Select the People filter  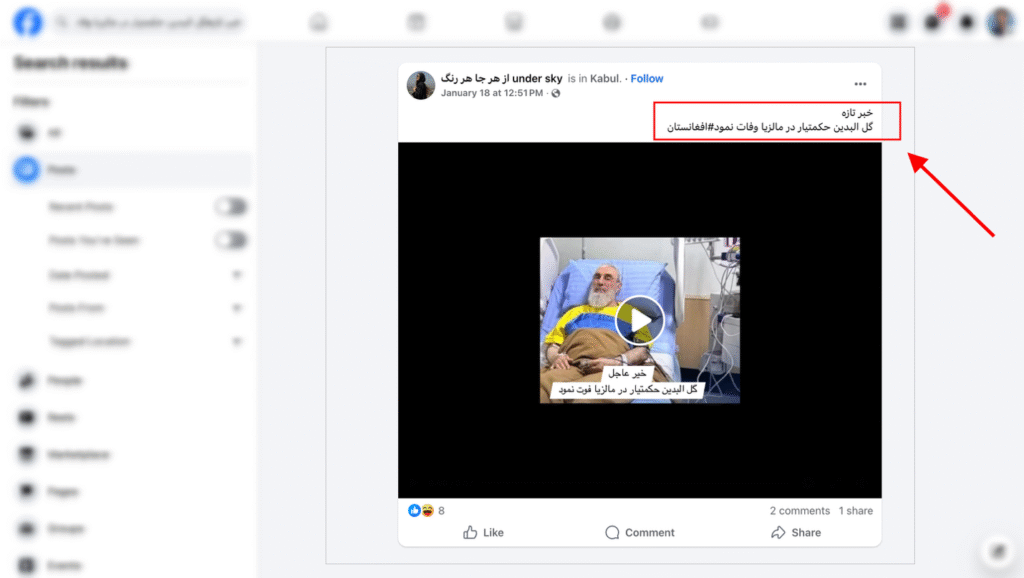tap(65, 380)
